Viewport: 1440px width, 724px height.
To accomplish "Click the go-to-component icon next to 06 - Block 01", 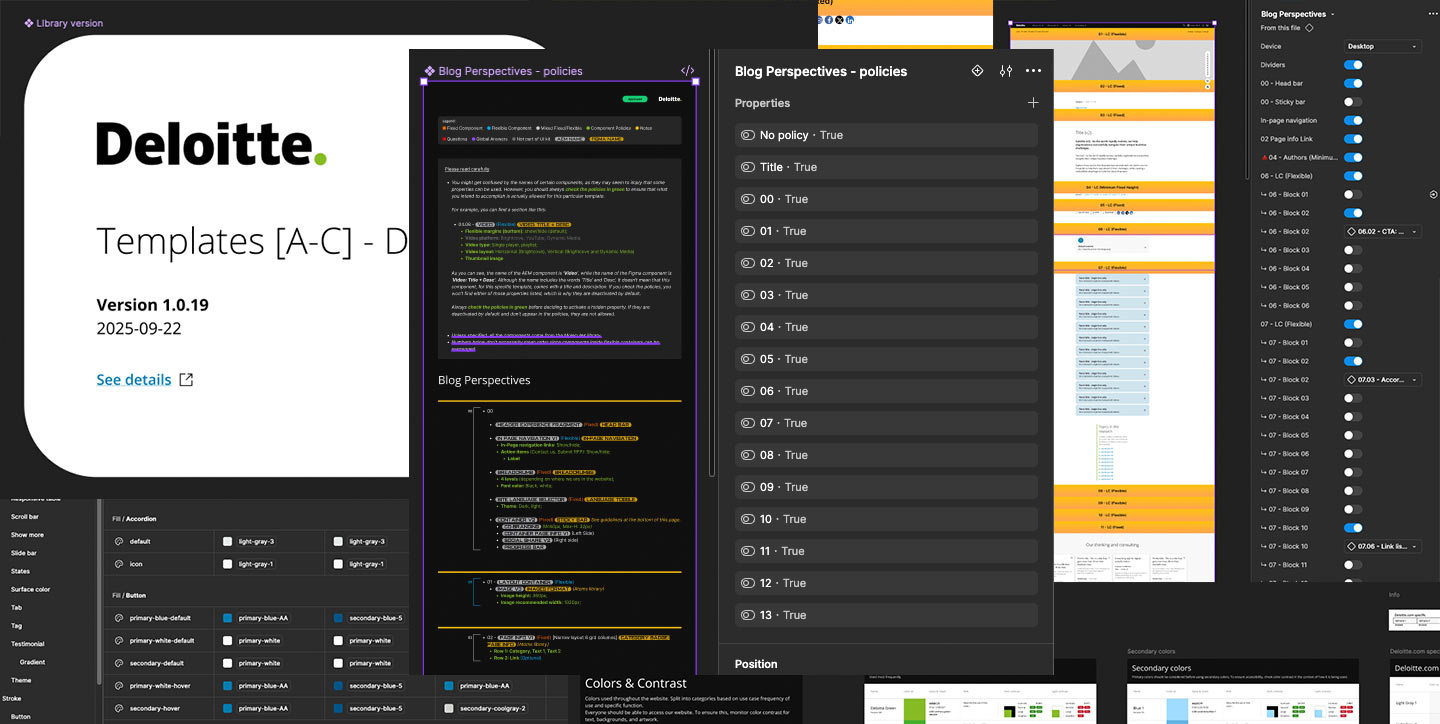I will 1433,194.
